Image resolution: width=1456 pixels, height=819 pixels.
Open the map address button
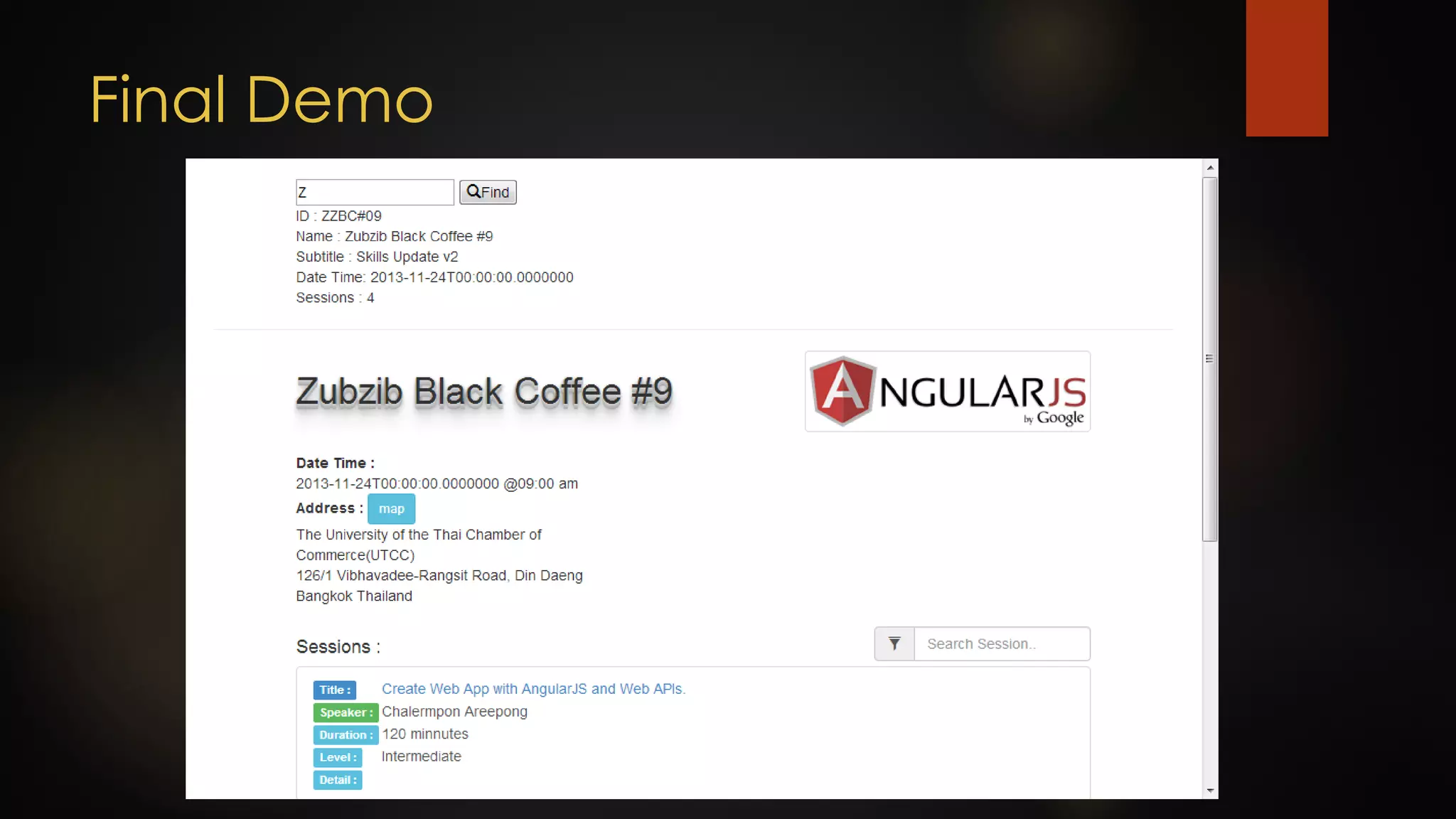pos(391,509)
